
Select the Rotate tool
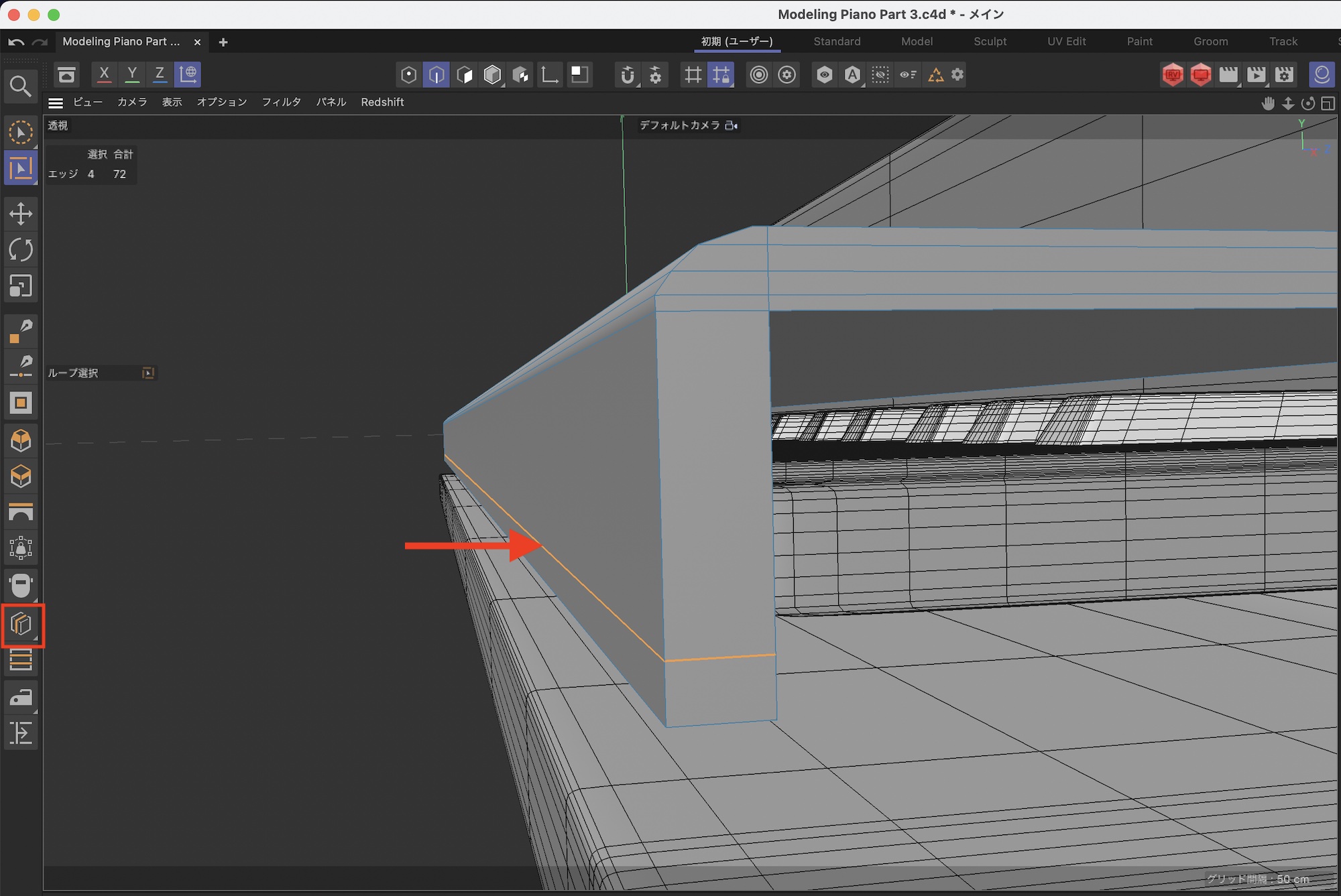[x=21, y=250]
